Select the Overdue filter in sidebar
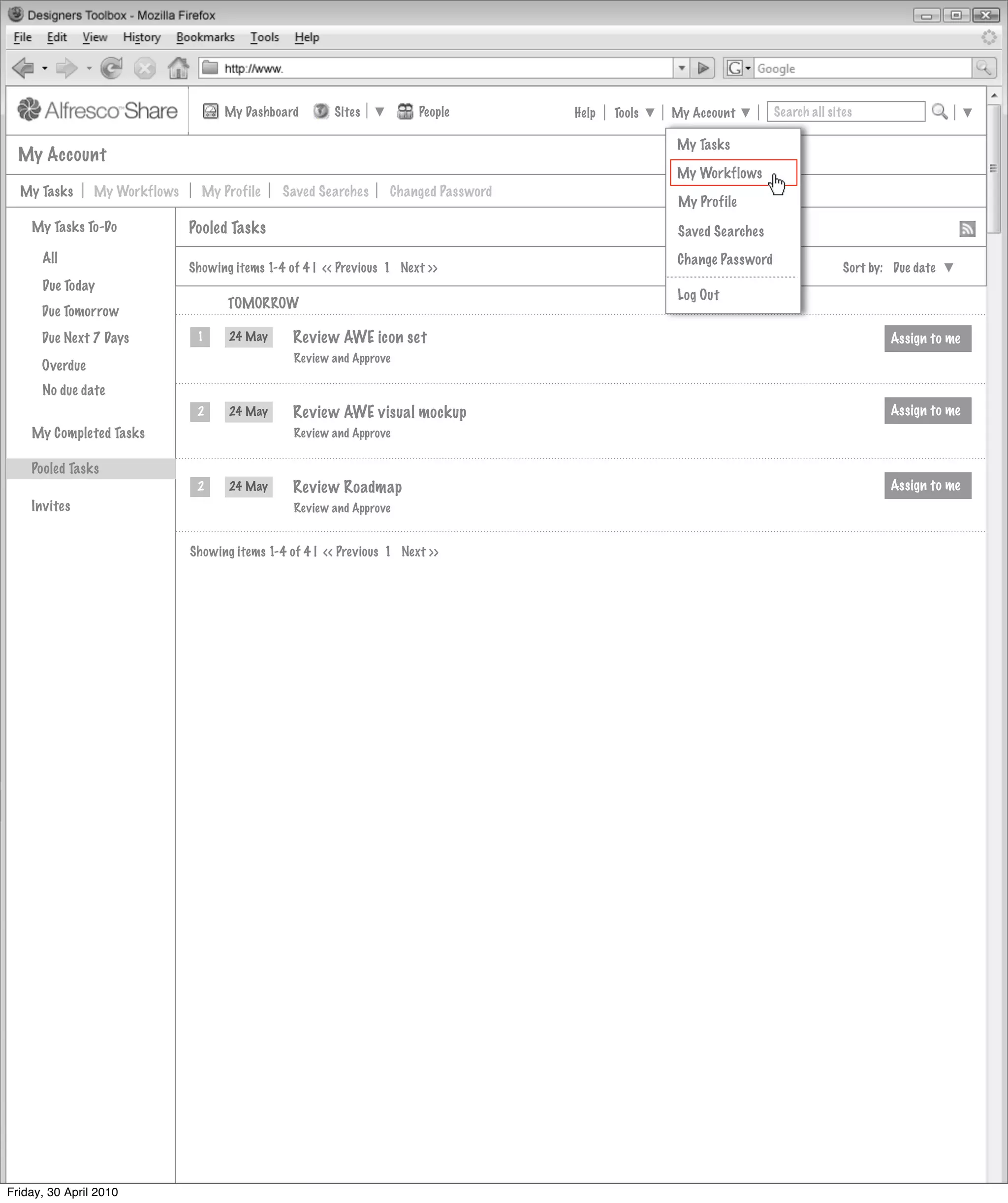The image size is (1008, 1203). point(63,366)
